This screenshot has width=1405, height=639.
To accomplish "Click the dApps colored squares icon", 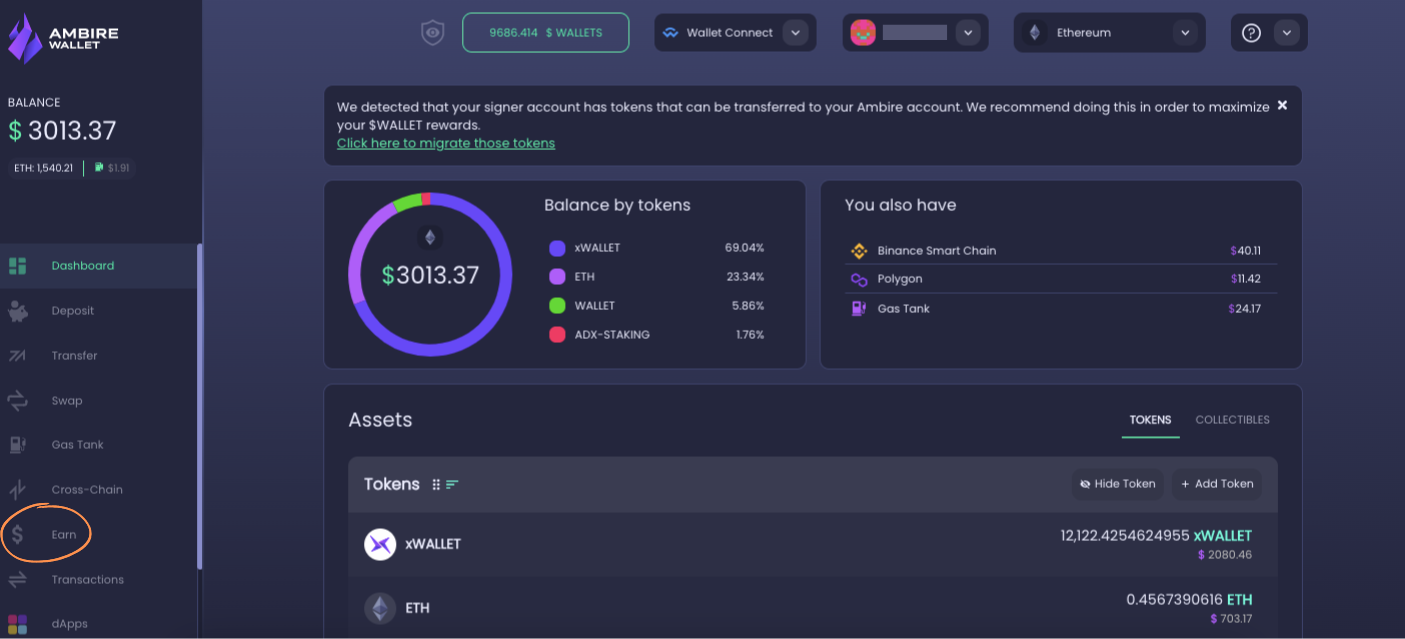I will (x=18, y=624).
